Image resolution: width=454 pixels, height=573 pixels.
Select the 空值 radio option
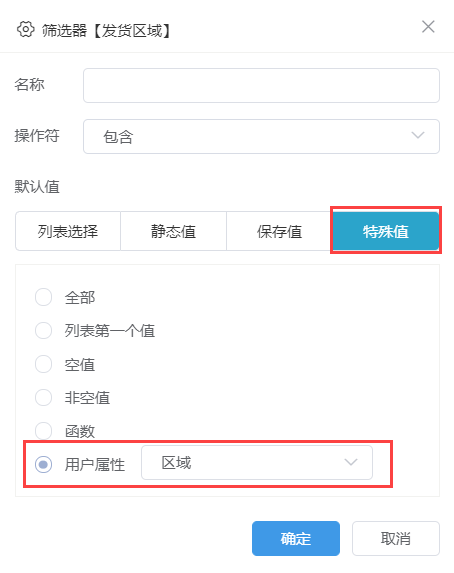(43, 364)
